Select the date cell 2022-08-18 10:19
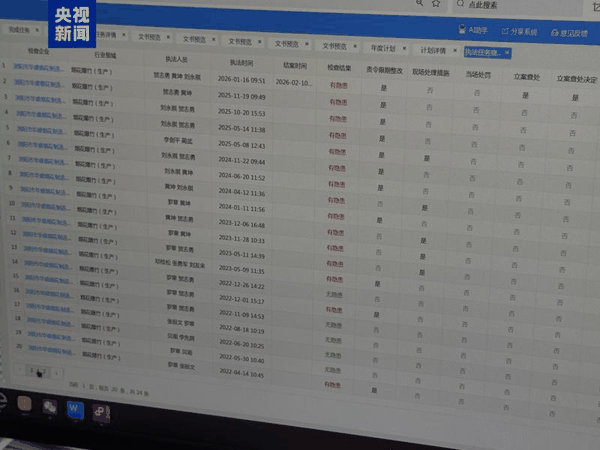Screen dimensions: 600x450 (241, 330)
